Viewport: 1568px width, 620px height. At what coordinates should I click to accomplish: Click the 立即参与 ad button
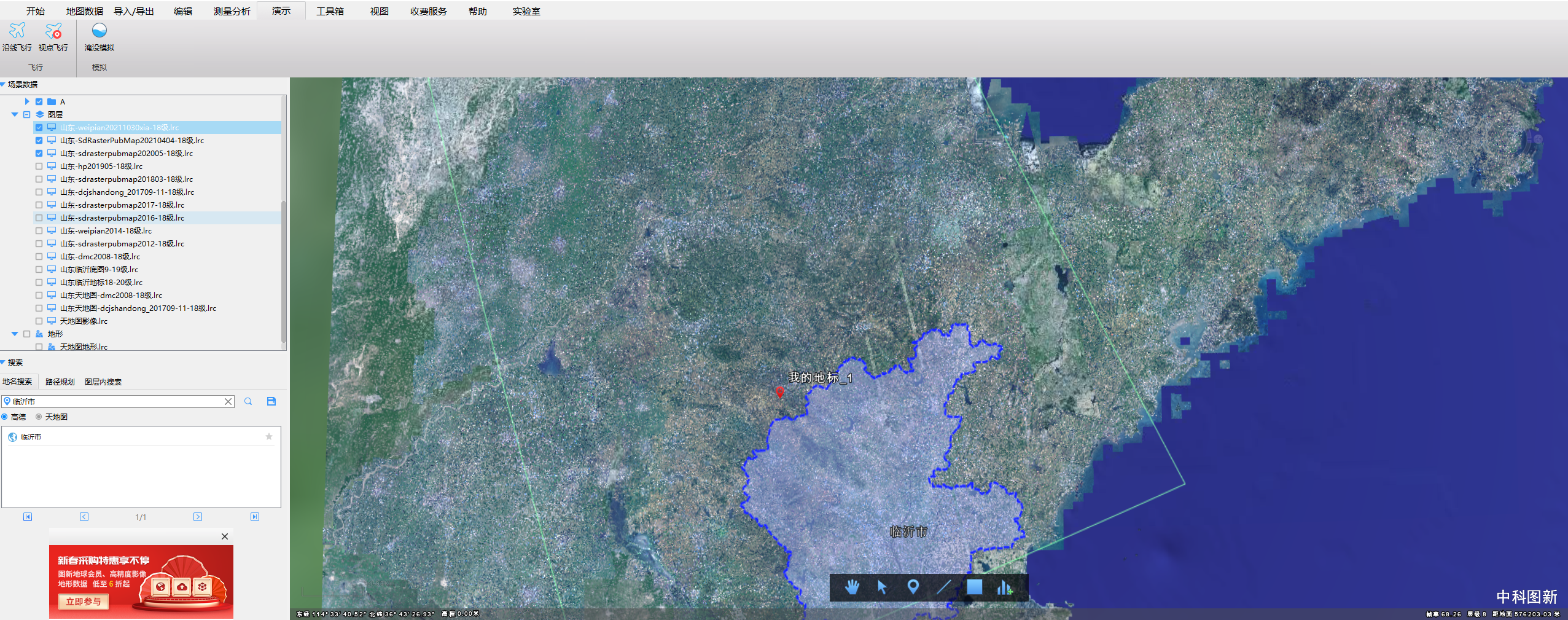(84, 602)
